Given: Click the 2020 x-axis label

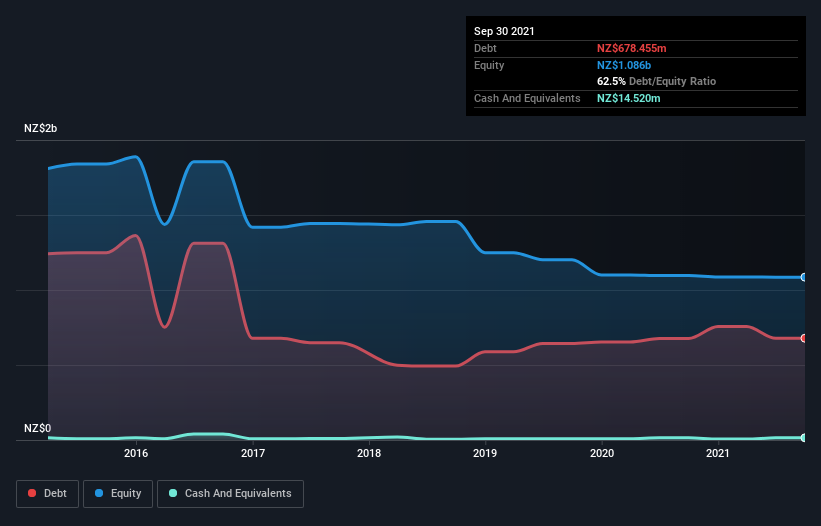Looking at the screenshot, I should point(602,453).
